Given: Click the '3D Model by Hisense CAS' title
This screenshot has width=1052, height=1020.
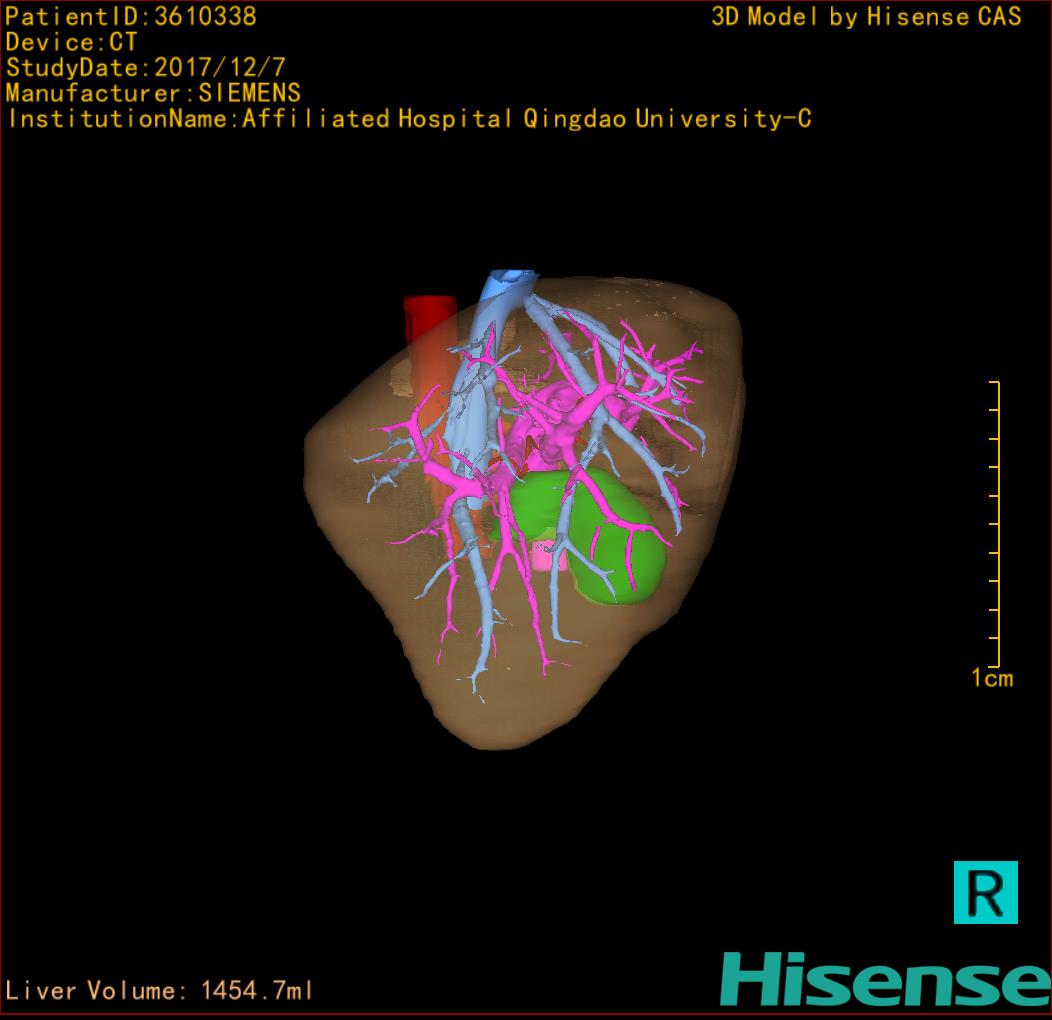Looking at the screenshot, I should point(866,16).
